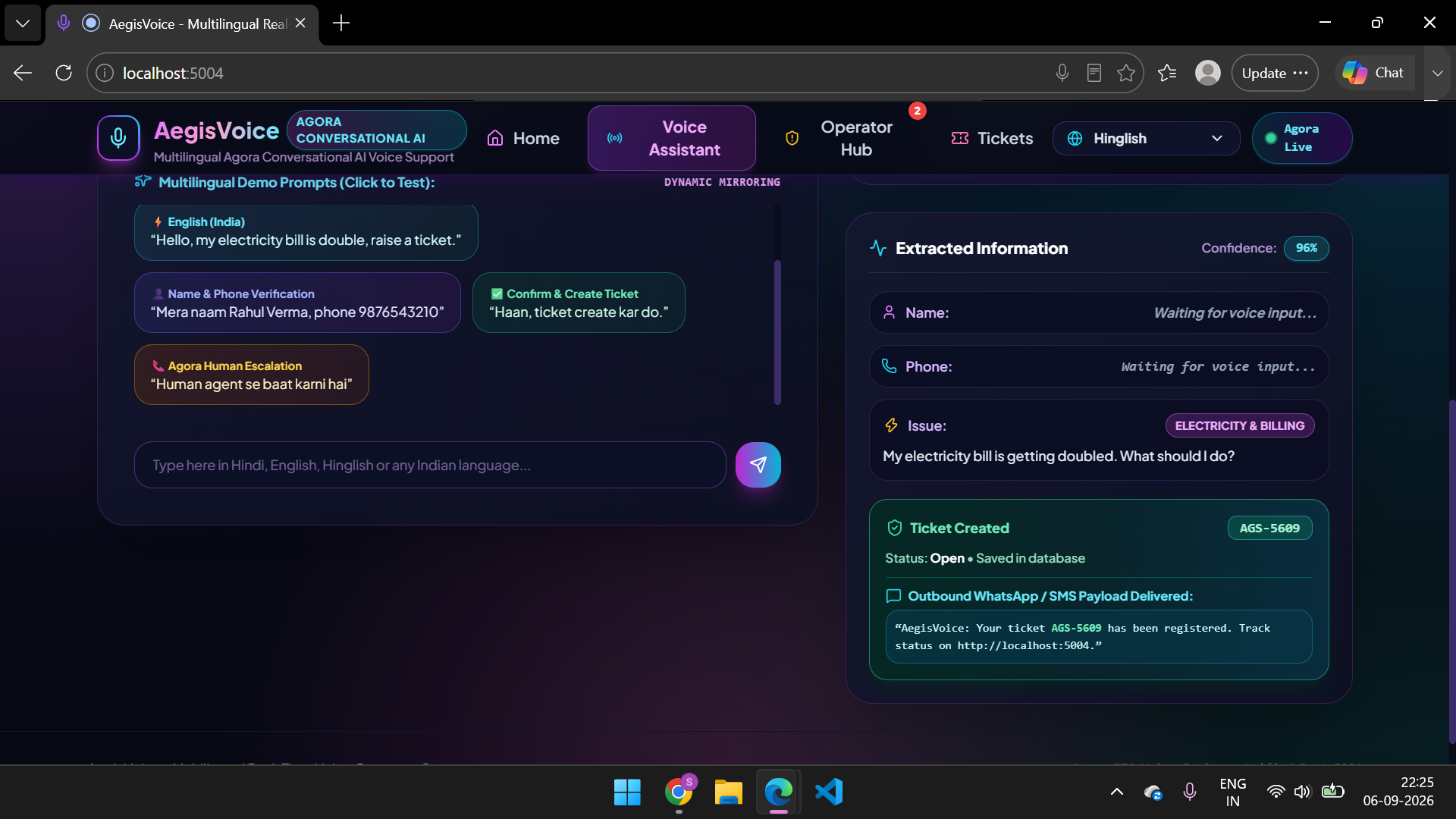Image resolution: width=1456 pixels, height=819 pixels.
Task: Select the English (India) demo prompt
Action: click(306, 231)
